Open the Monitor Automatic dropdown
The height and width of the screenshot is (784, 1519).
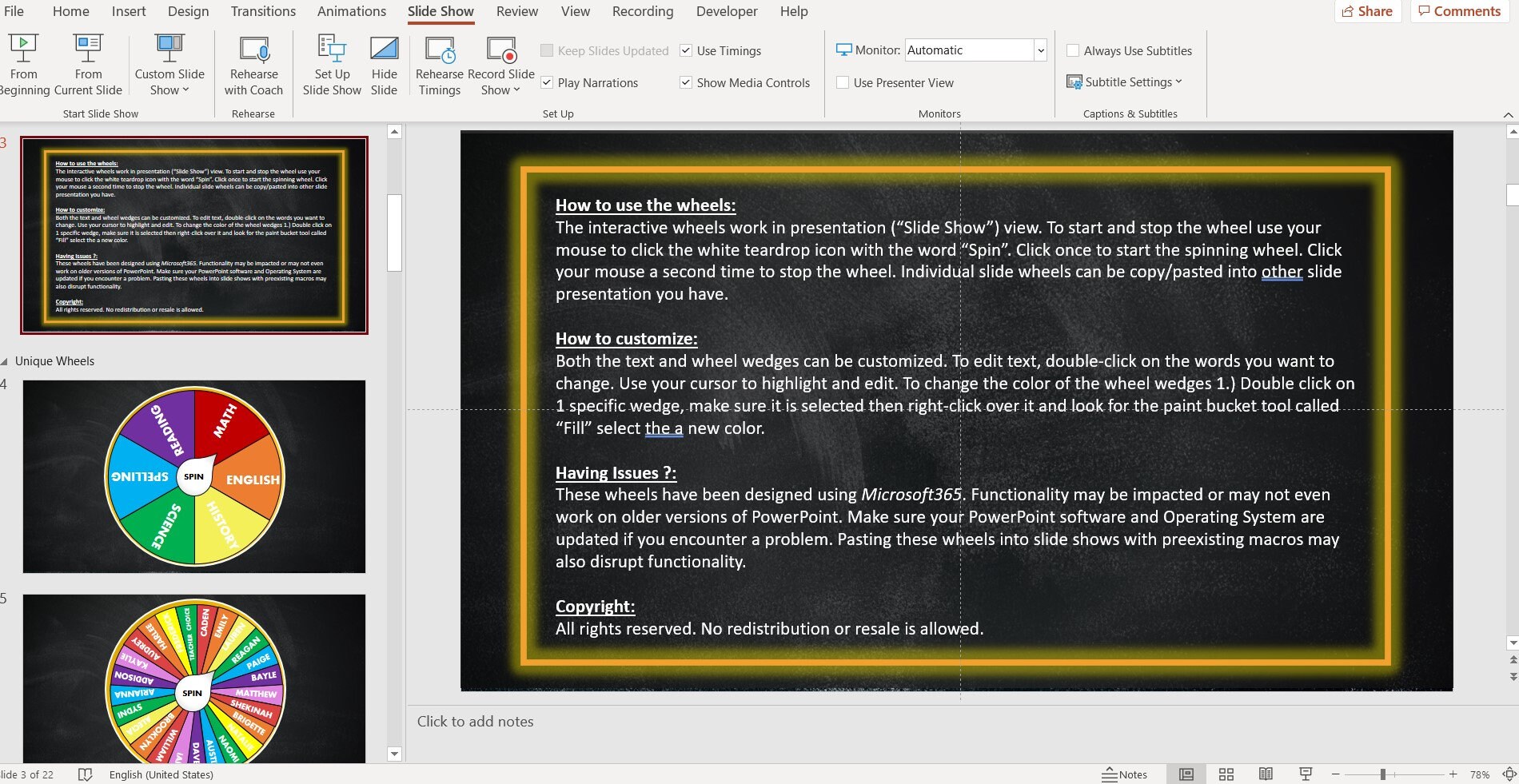coord(1039,50)
